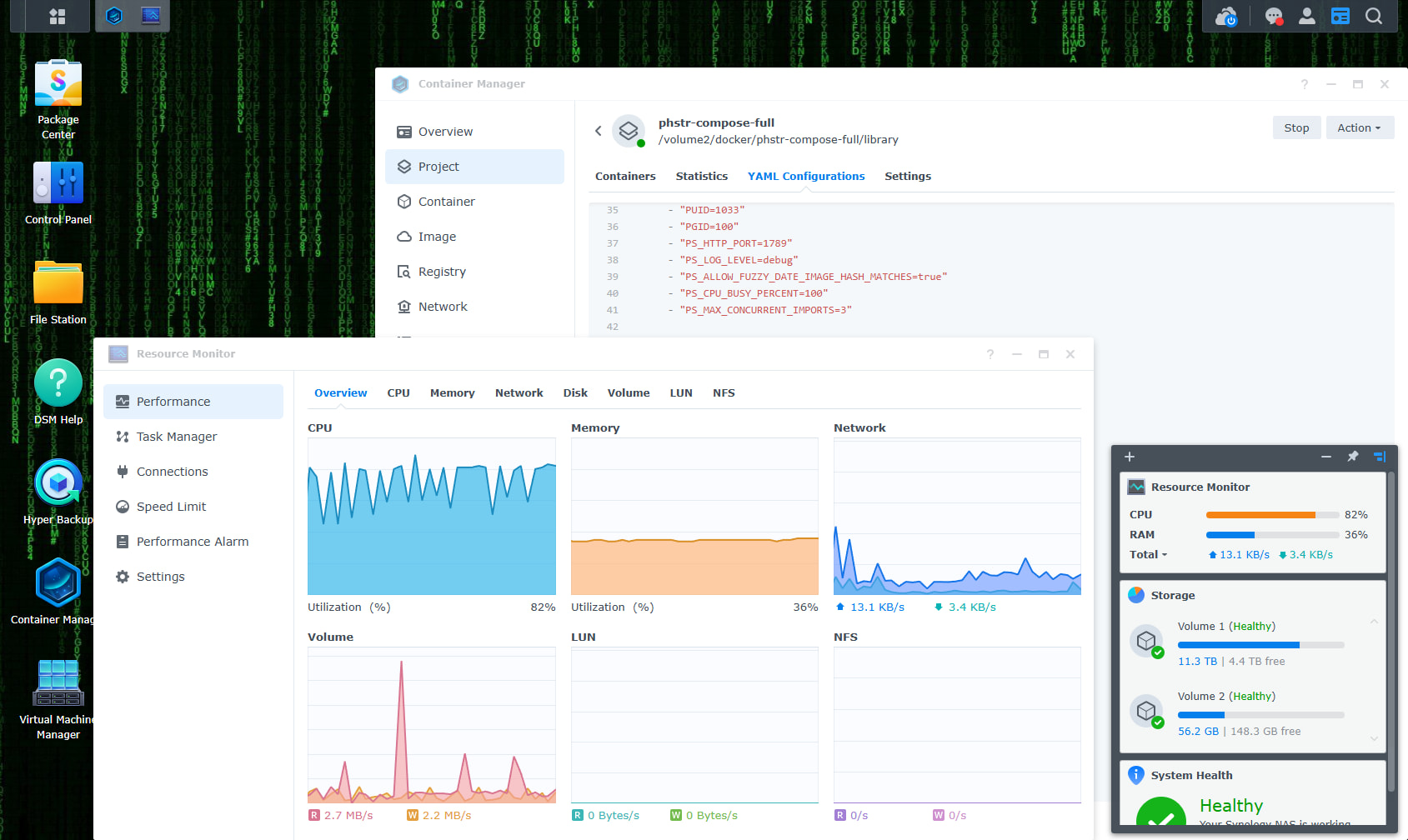The width and height of the screenshot is (1408, 840).
Task: Expand the Total network dropdown in widget
Action: (1148, 555)
